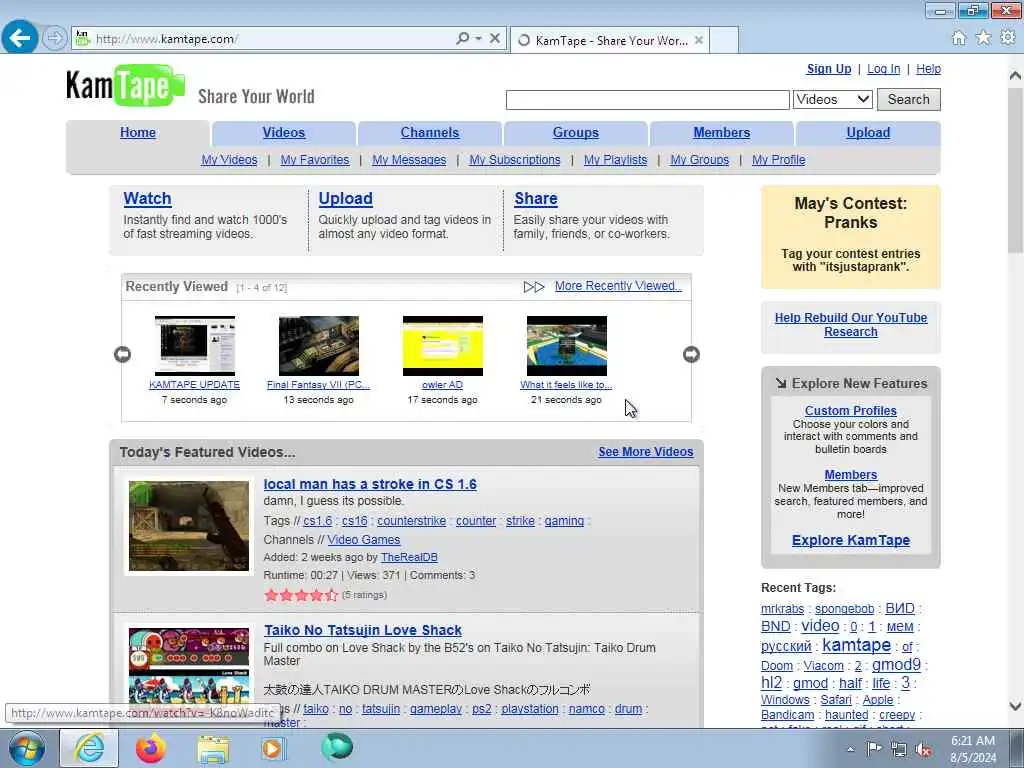
Task: Open the Members tab
Action: 722,133
